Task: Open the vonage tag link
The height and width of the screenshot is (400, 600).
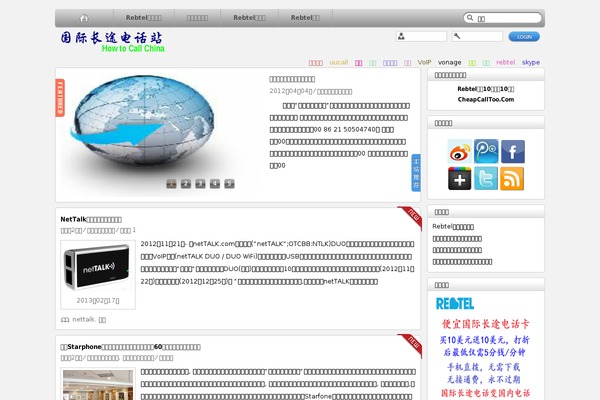Action: point(449,62)
